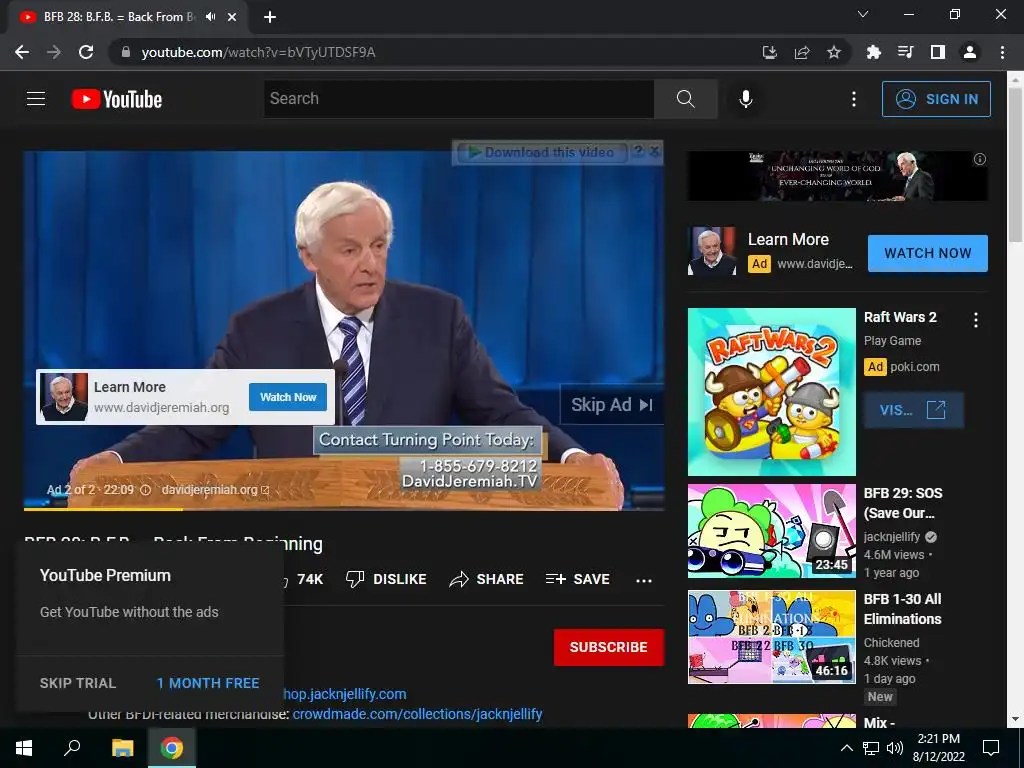Click the ad progress bar
The height and width of the screenshot is (768, 1024).
[x=344, y=509]
